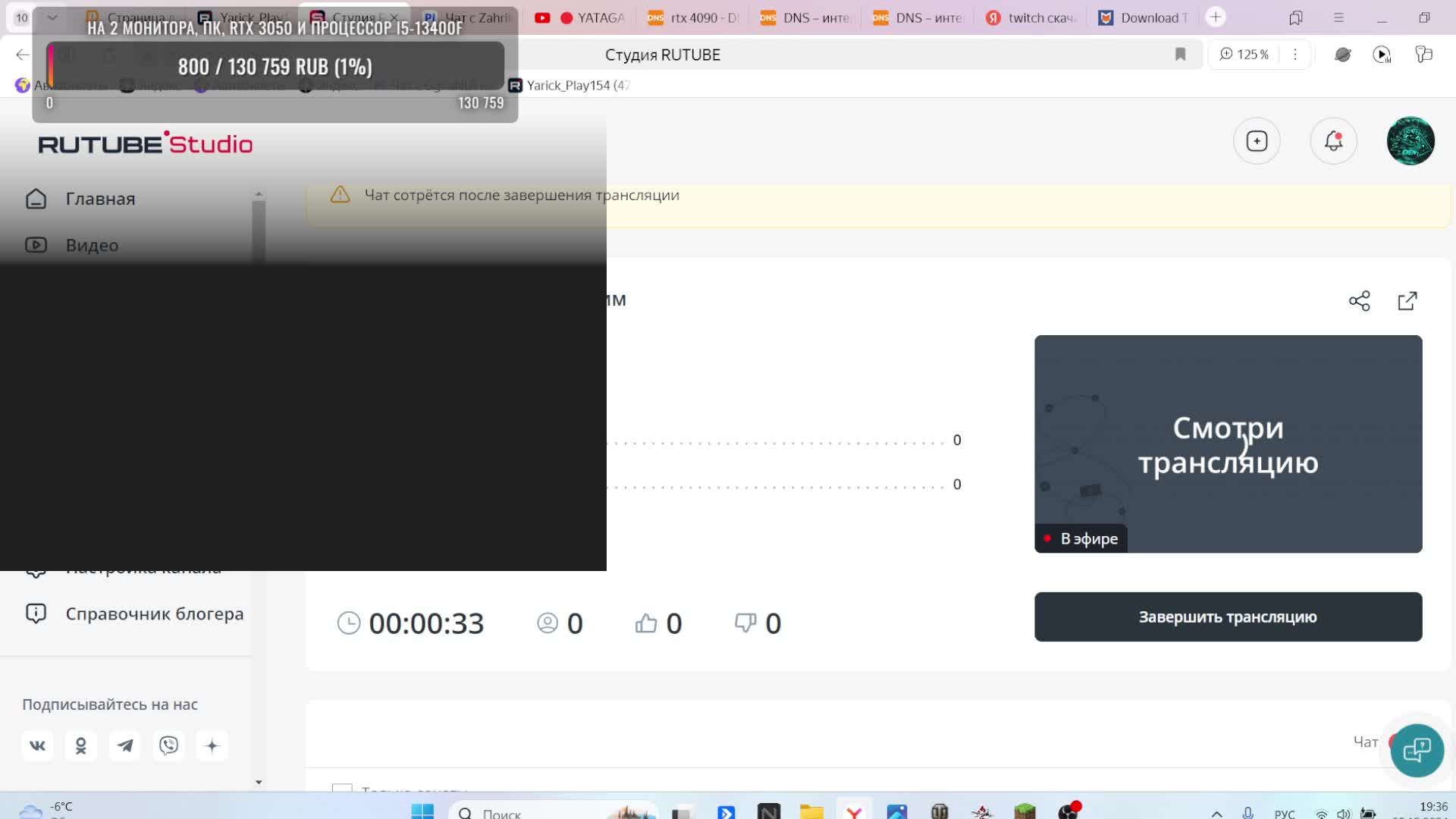Click the add video plus icon
This screenshot has height=819, width=1456.
pos(1257,141)
